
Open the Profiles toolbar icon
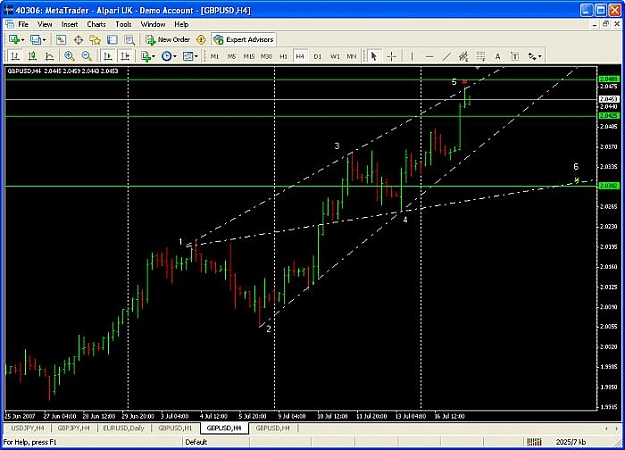(35, 39)
